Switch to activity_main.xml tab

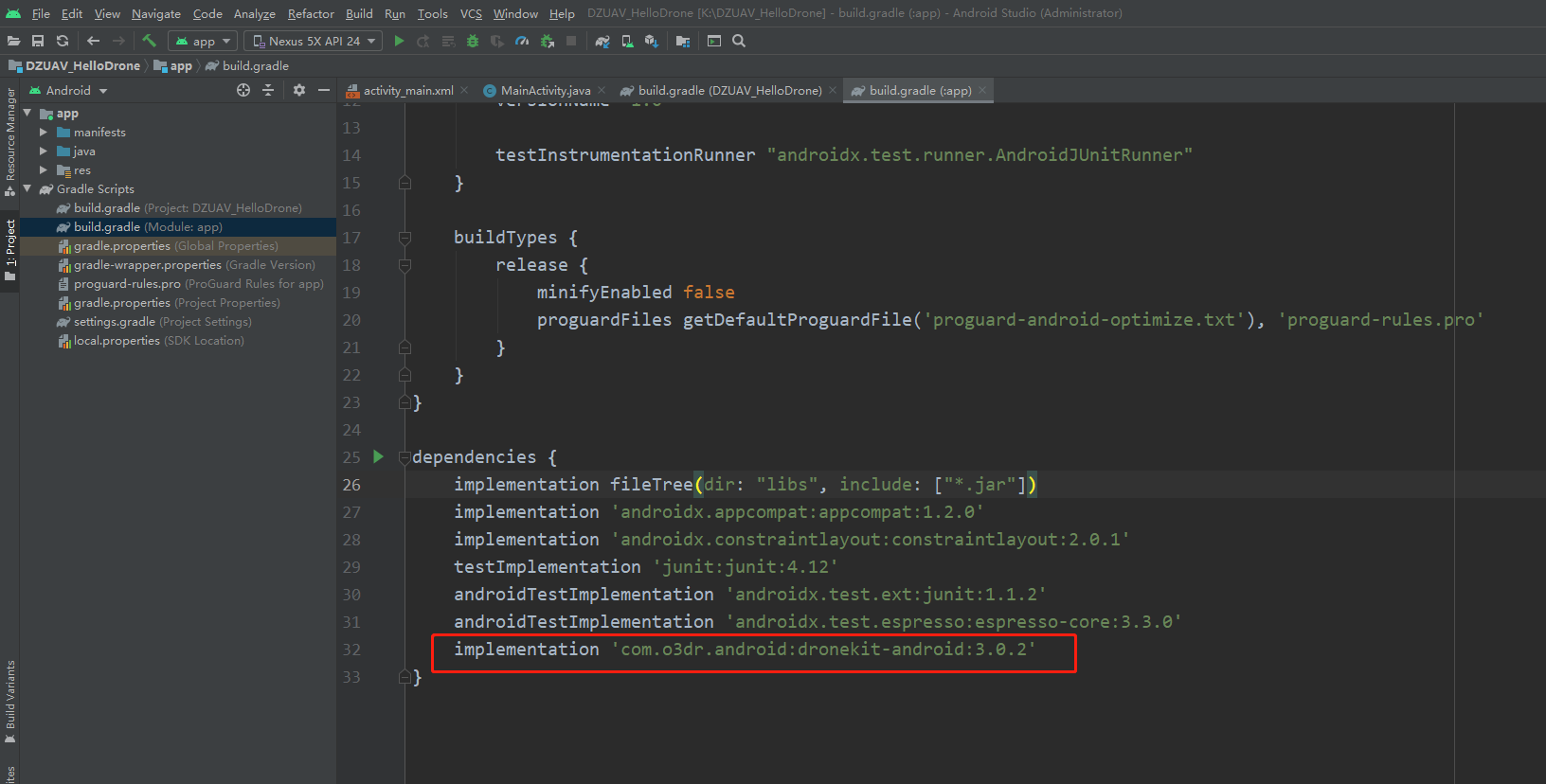pyautogui.click(x=408, y=90)
